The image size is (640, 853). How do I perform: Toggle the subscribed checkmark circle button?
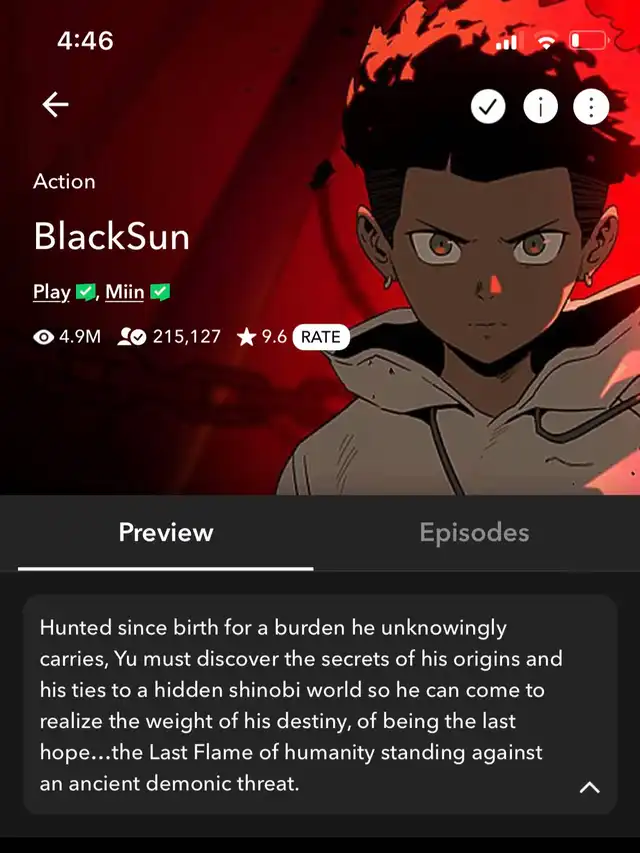coord(488,107)
